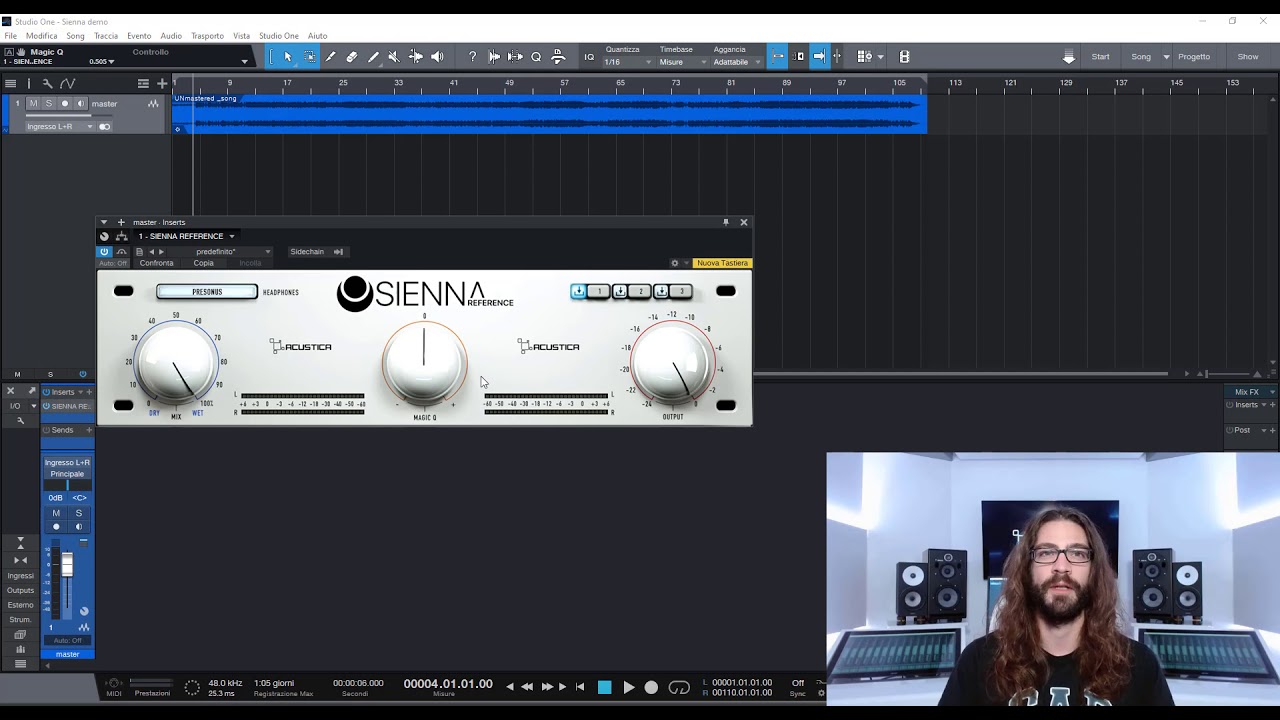This screenshot has height=720, width=1280.
Task: Open the Trasporto menu
Action: click(x=207, y=36)
